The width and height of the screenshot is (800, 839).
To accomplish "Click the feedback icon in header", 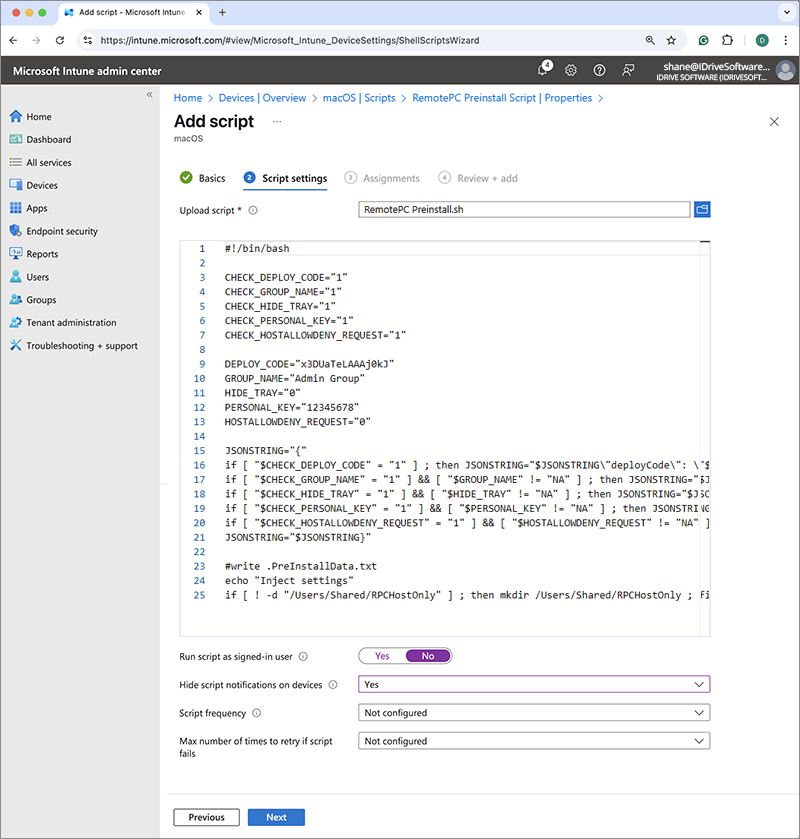I will [627, 70].
